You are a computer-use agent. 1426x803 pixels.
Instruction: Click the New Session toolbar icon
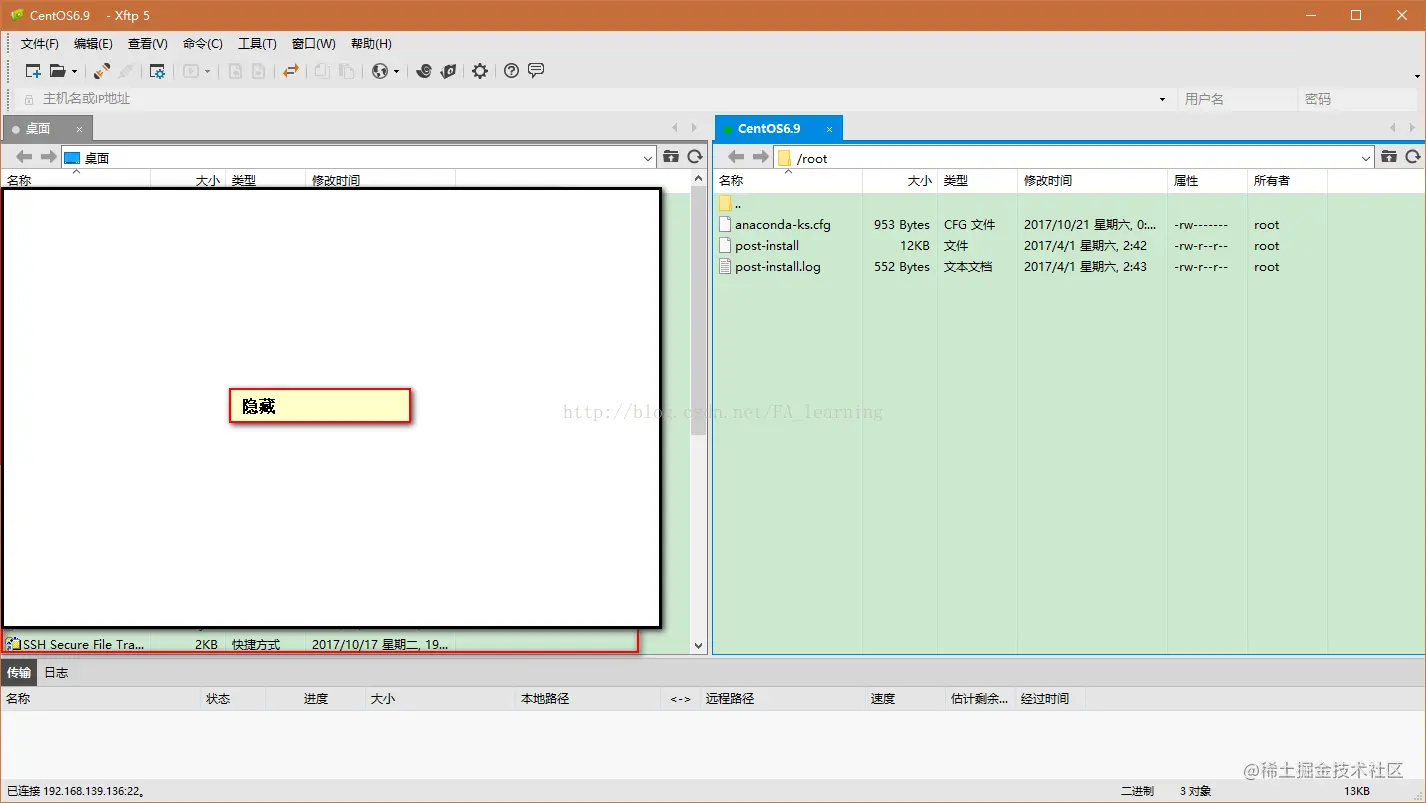[33, 71]
